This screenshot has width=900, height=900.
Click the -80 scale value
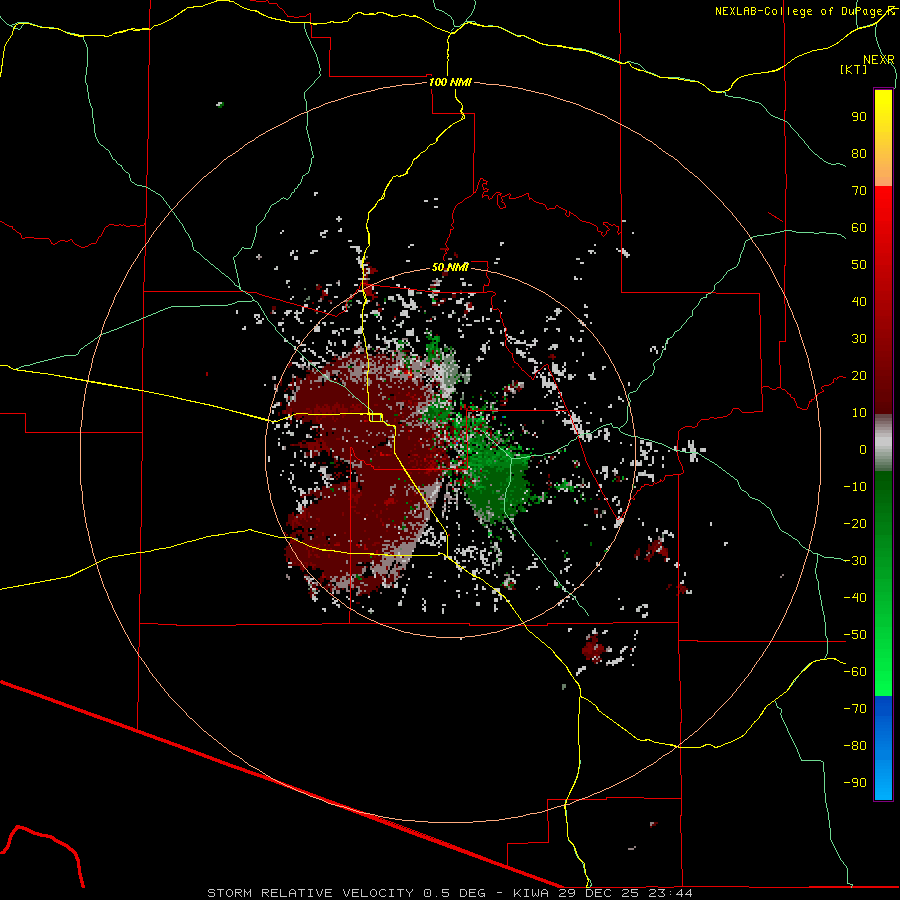(855, 746)
